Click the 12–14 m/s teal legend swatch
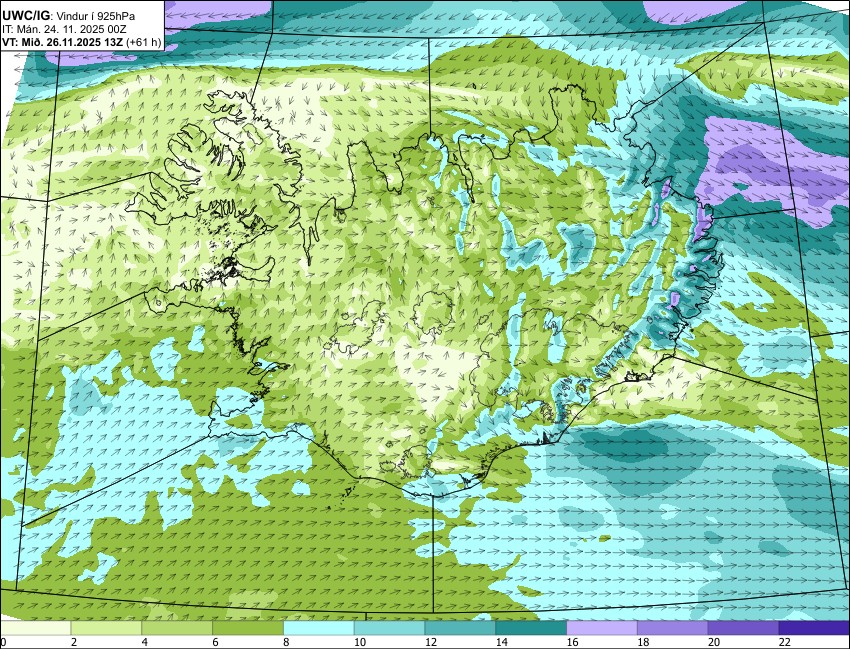This screenshot has height=649, width=850. tap(460, 628)
